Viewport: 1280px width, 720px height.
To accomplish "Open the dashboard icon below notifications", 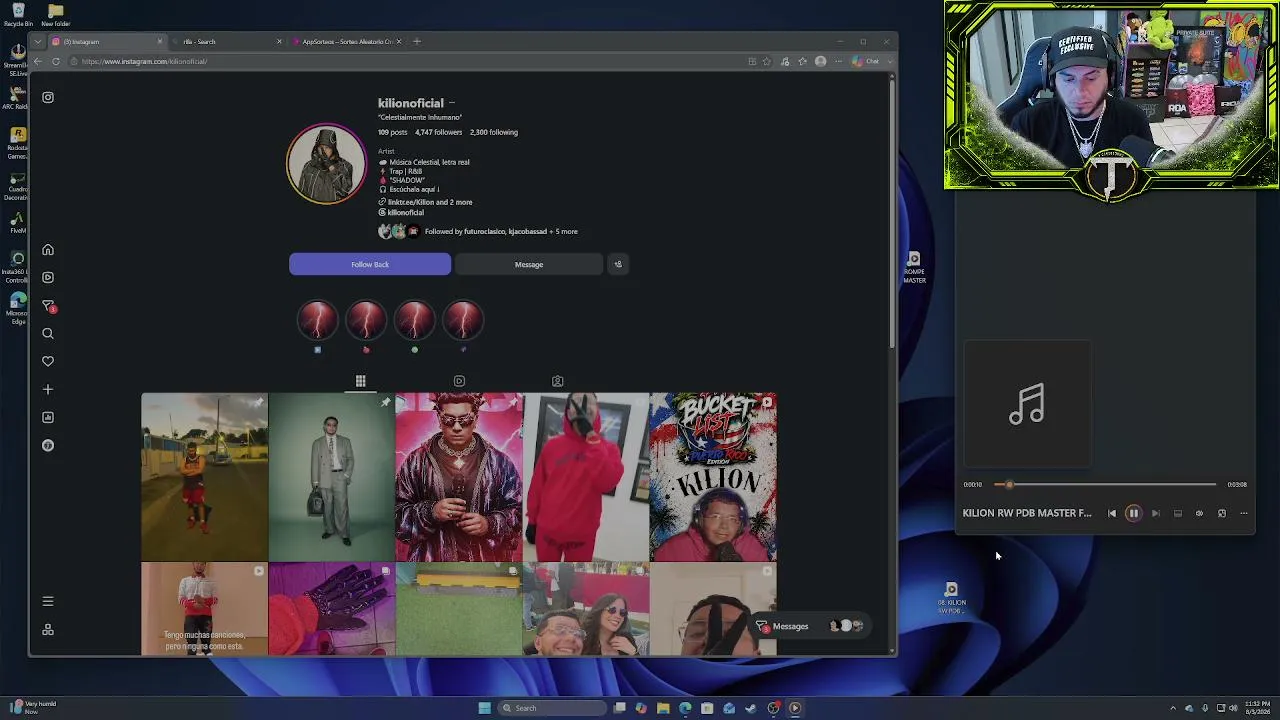I will (48, 417).
